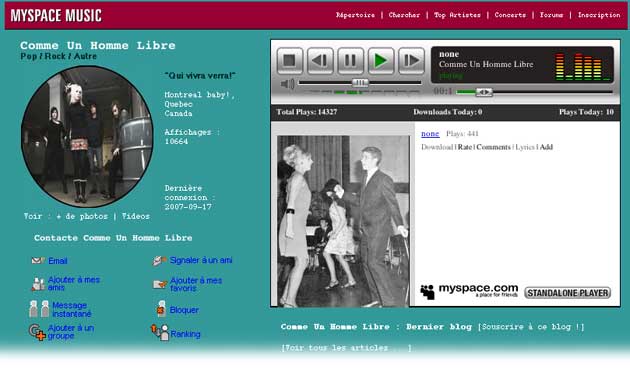Go to the Inscription page
Screen dimensions: 630x369
coord(599,15)
